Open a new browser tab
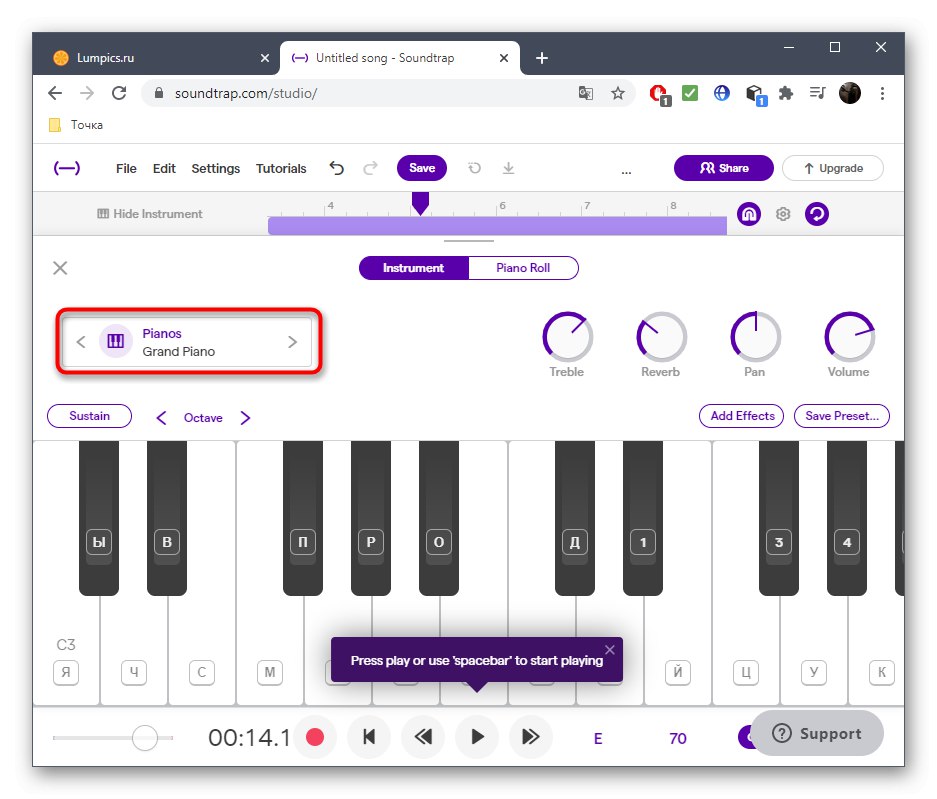This screenshot has width=937, height=799. (x=542, y=58)
